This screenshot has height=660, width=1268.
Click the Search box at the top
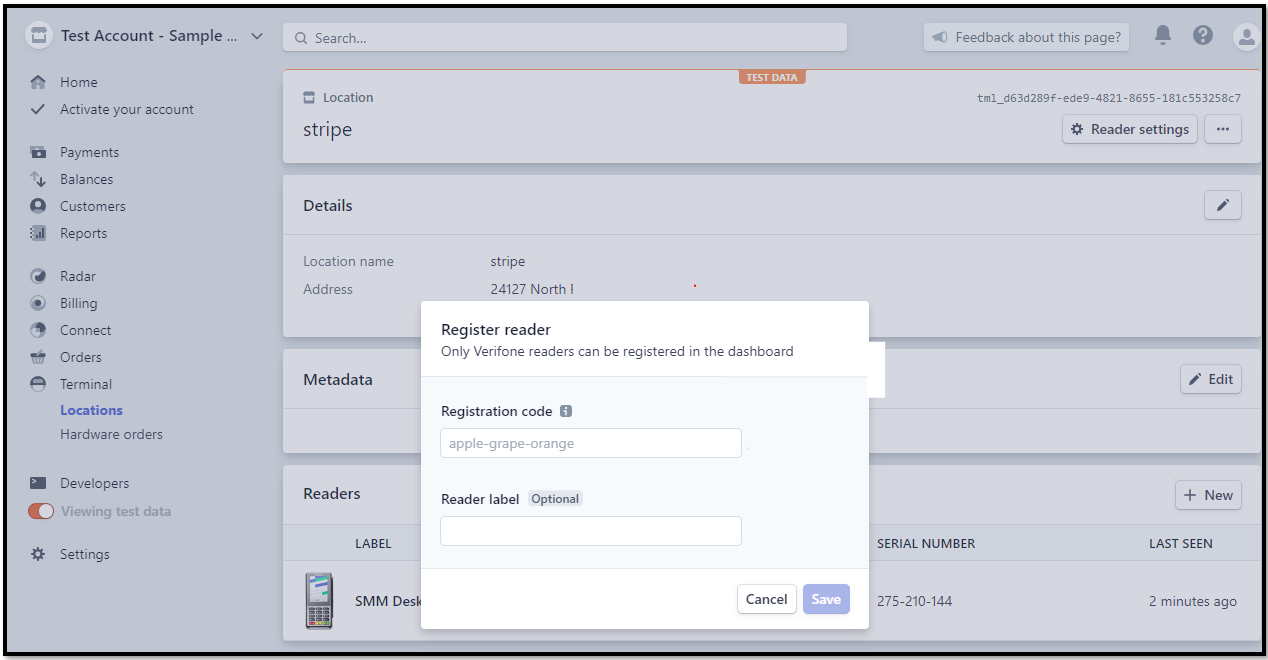tap(565, 38)
